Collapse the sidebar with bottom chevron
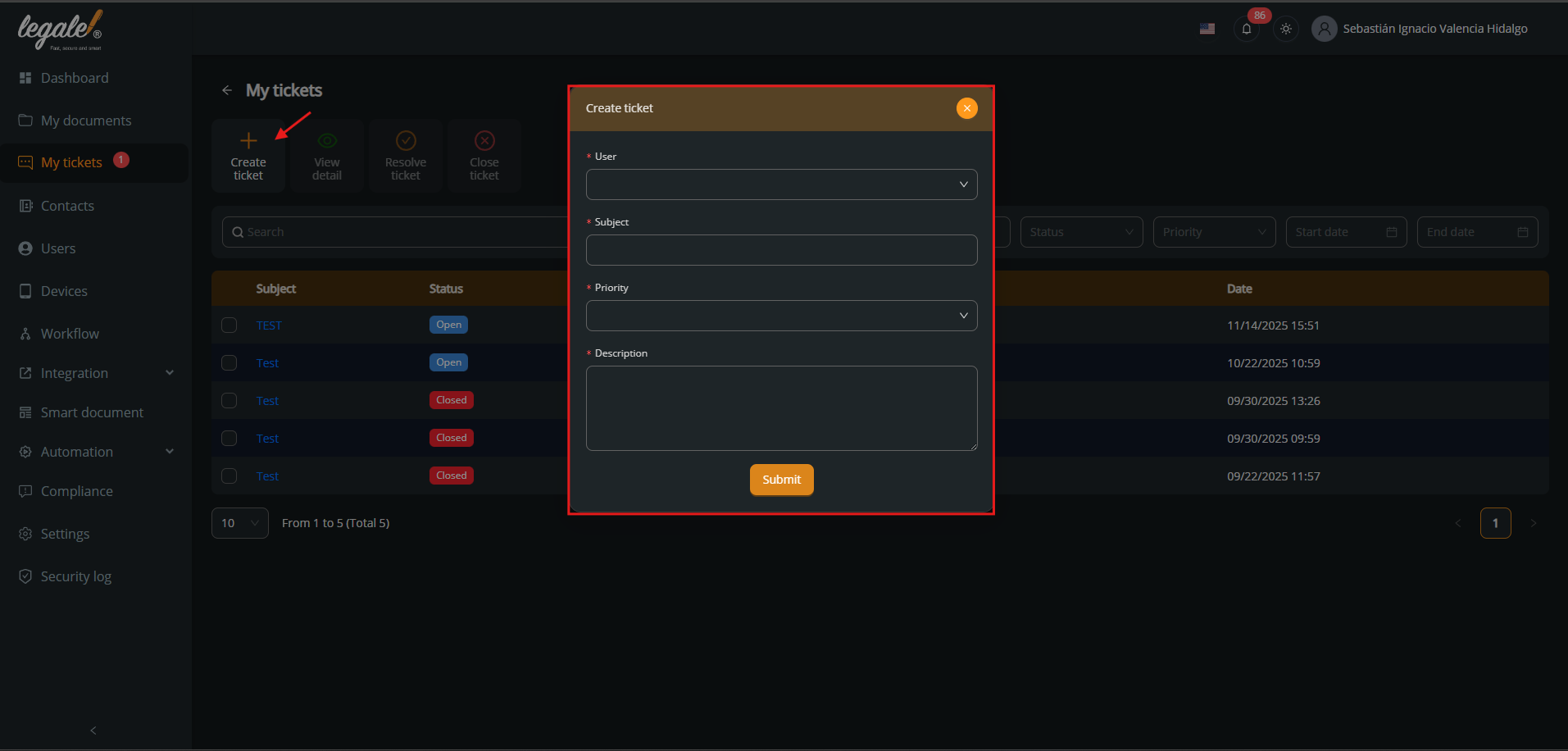 point(93,730)
